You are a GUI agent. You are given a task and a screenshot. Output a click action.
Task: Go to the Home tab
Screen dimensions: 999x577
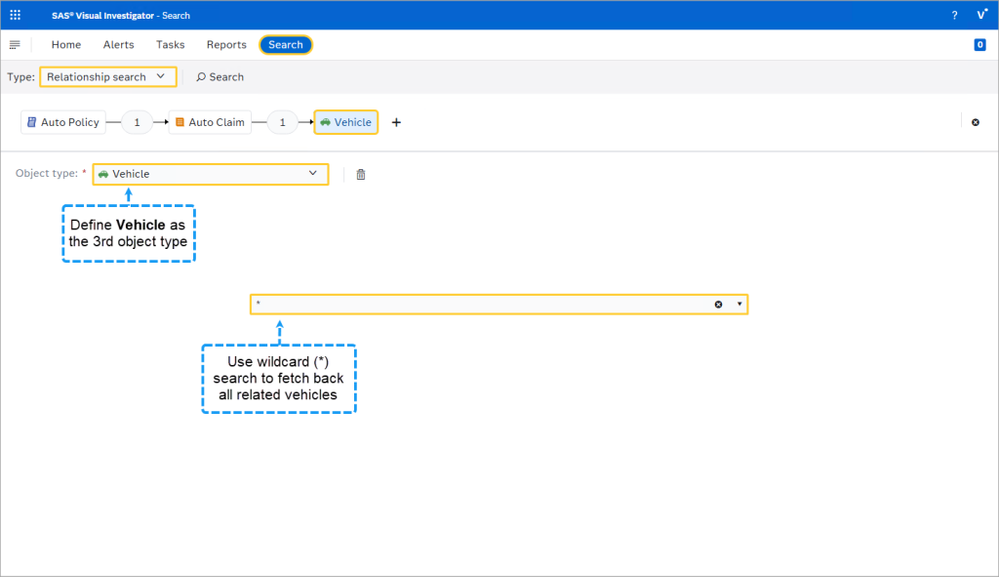pos(66,45)
